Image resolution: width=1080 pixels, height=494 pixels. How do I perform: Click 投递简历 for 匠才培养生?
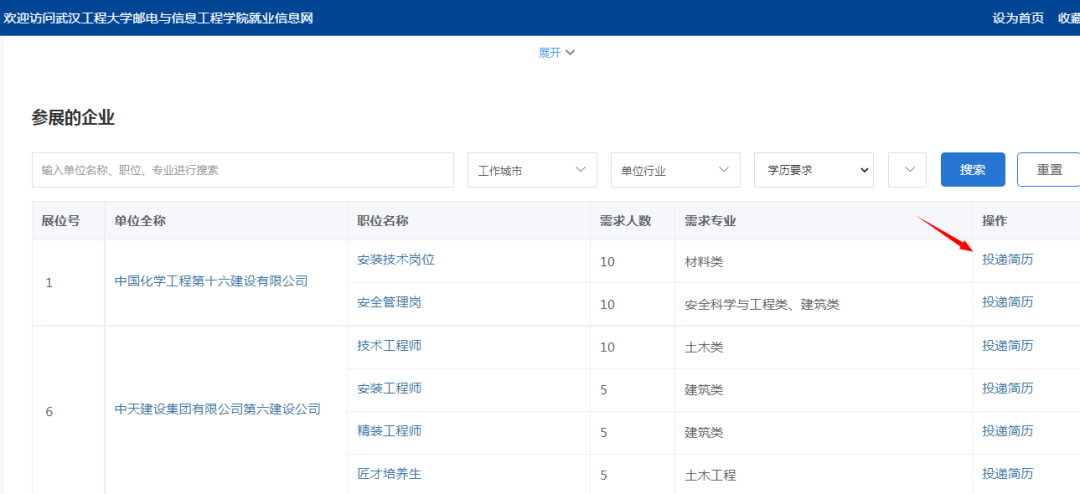[x=1007, y=473]
